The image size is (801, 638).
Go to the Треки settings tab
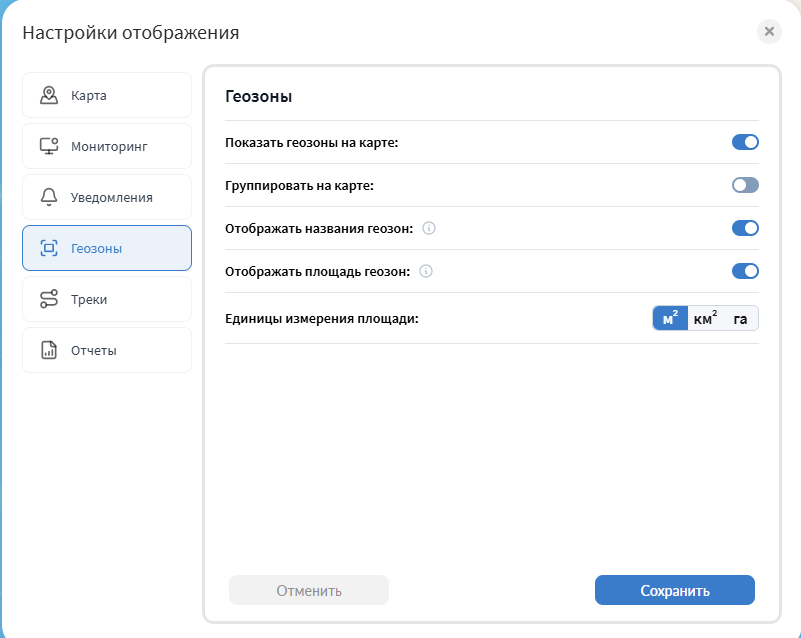(107, 299)
